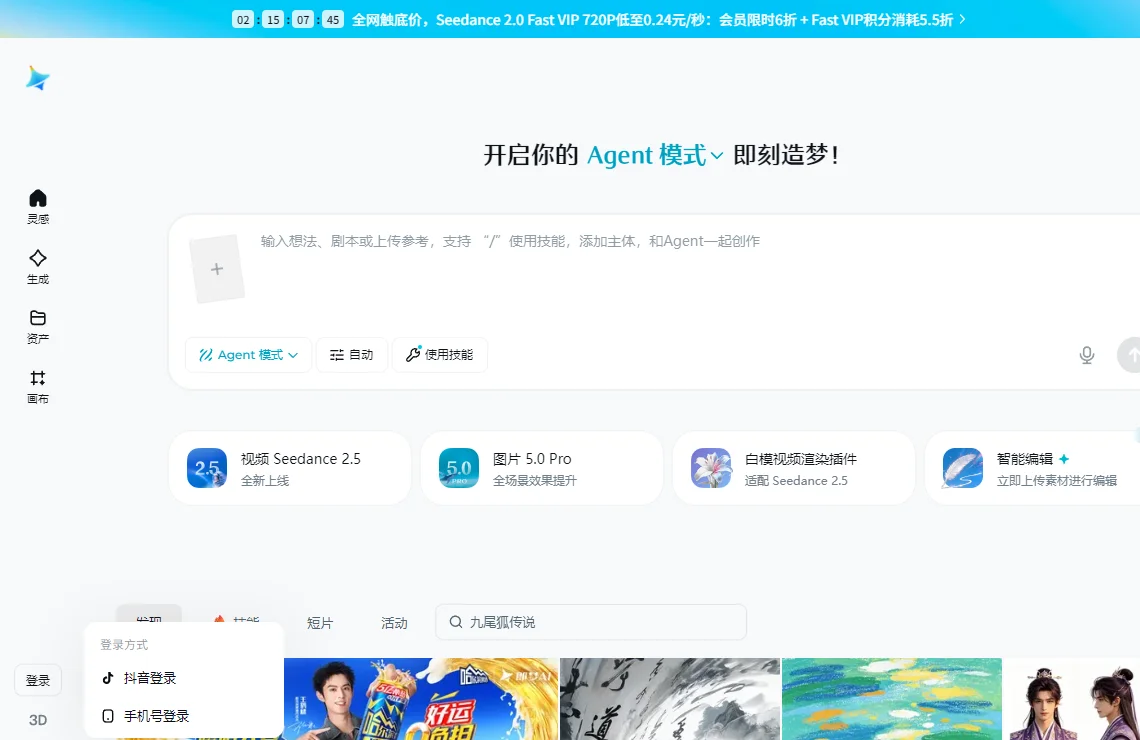Image resolution: width=1140 pixels, height=740 pixels.
Task: Open the Agent 模式 selector below the prompt
Action: (x=249, y=355)
